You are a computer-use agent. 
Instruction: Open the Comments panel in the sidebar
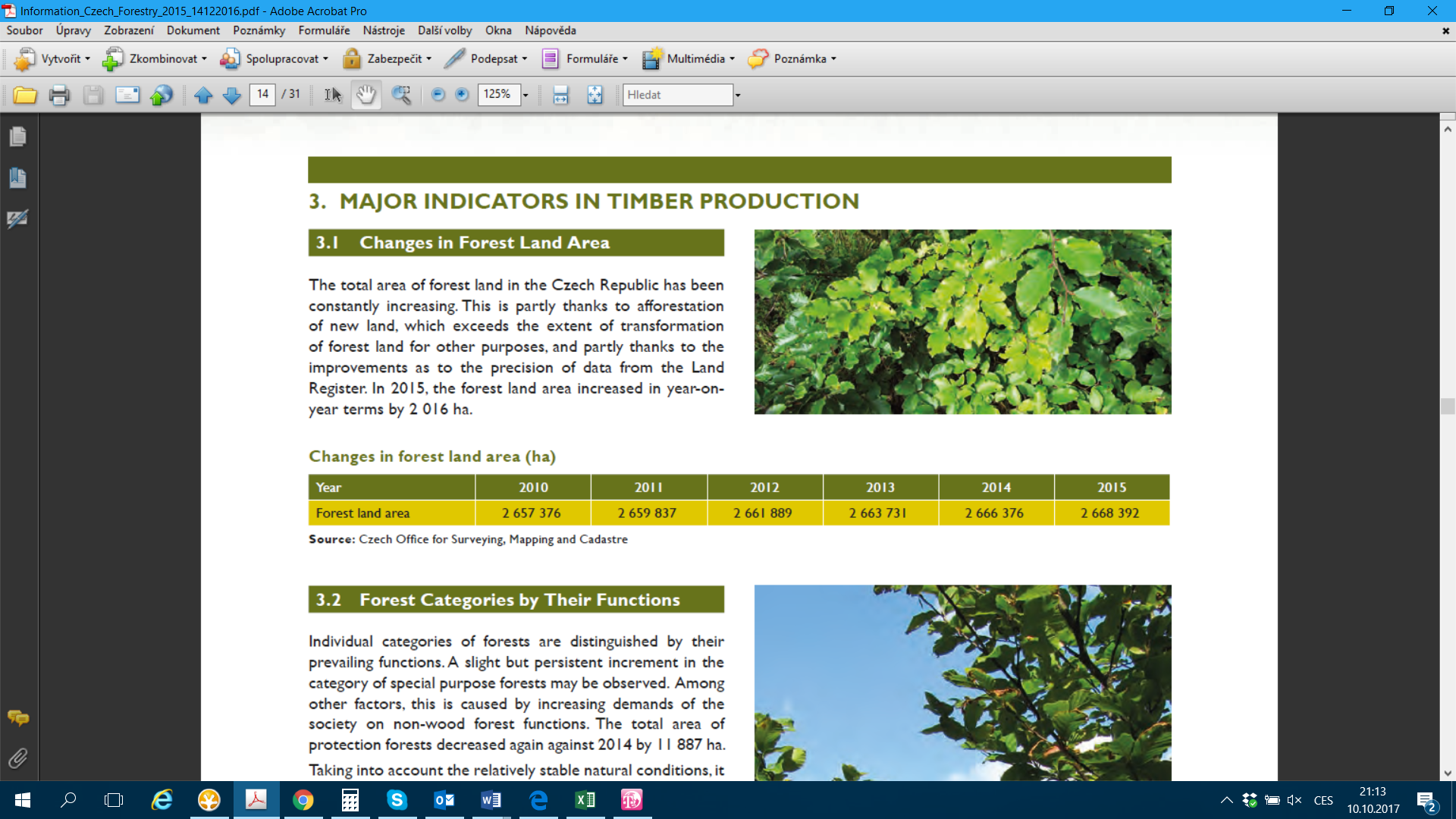(18, 717)
